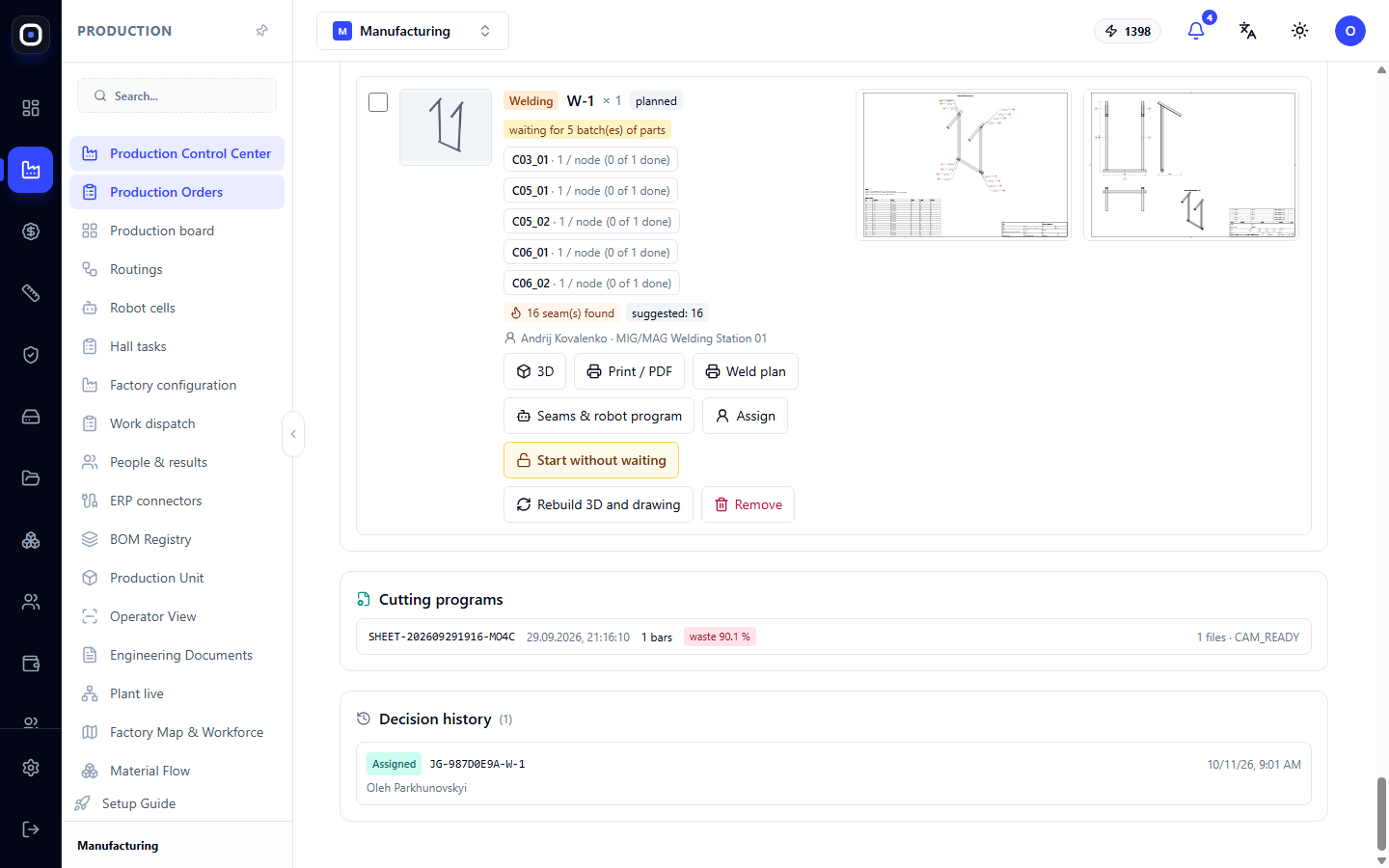
Task: Collapse the sidebar with the chevron handle
Action: point(293,434)
